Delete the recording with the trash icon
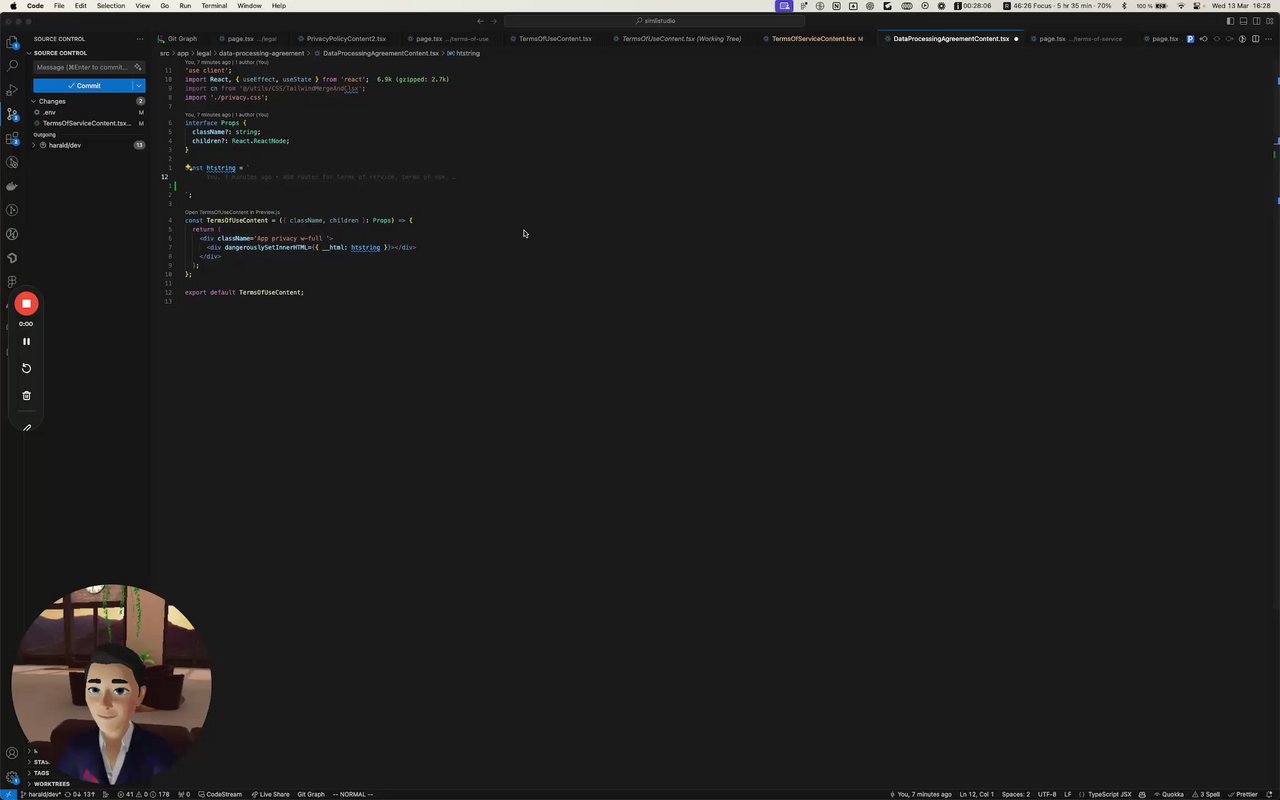This screenshot has height=800, width=1280. point(26,395)
